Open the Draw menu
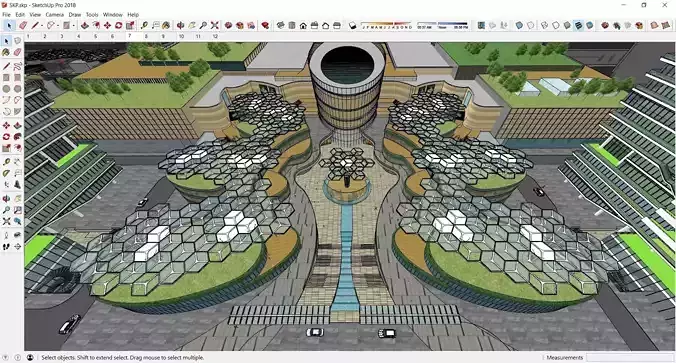The height and width of the screenshot is (363, 676). coord(75,15)
